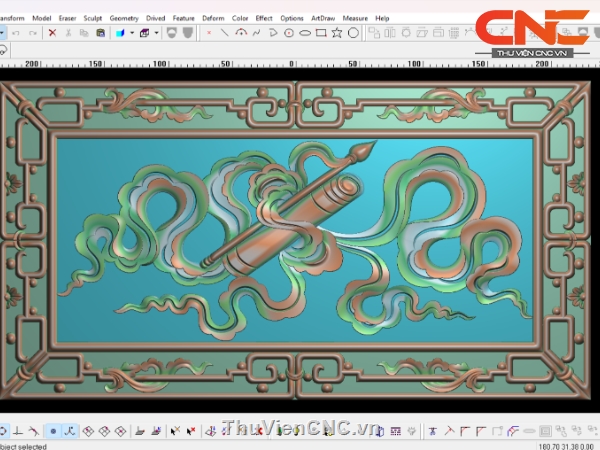Image resolution: width=600 pixels, height=450 pixels.
Task: Click the Copy icon in toolbar
Action: point(84,33)
